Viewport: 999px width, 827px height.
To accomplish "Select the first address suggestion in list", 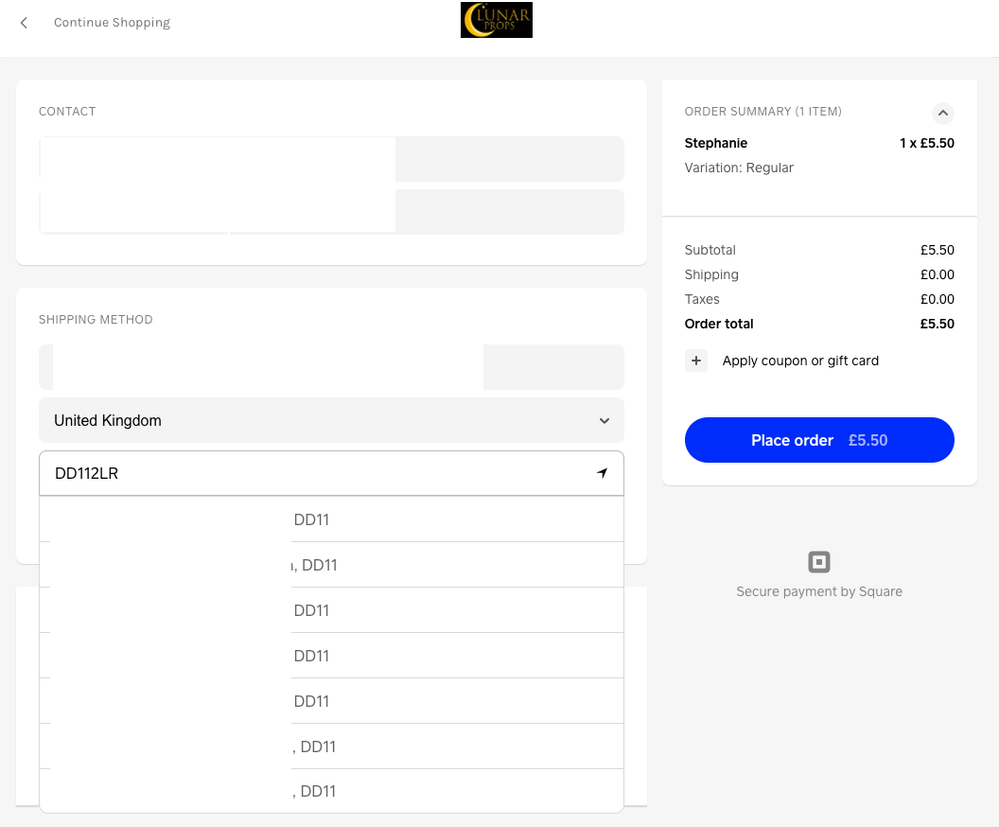I will [x=331, y=520].
